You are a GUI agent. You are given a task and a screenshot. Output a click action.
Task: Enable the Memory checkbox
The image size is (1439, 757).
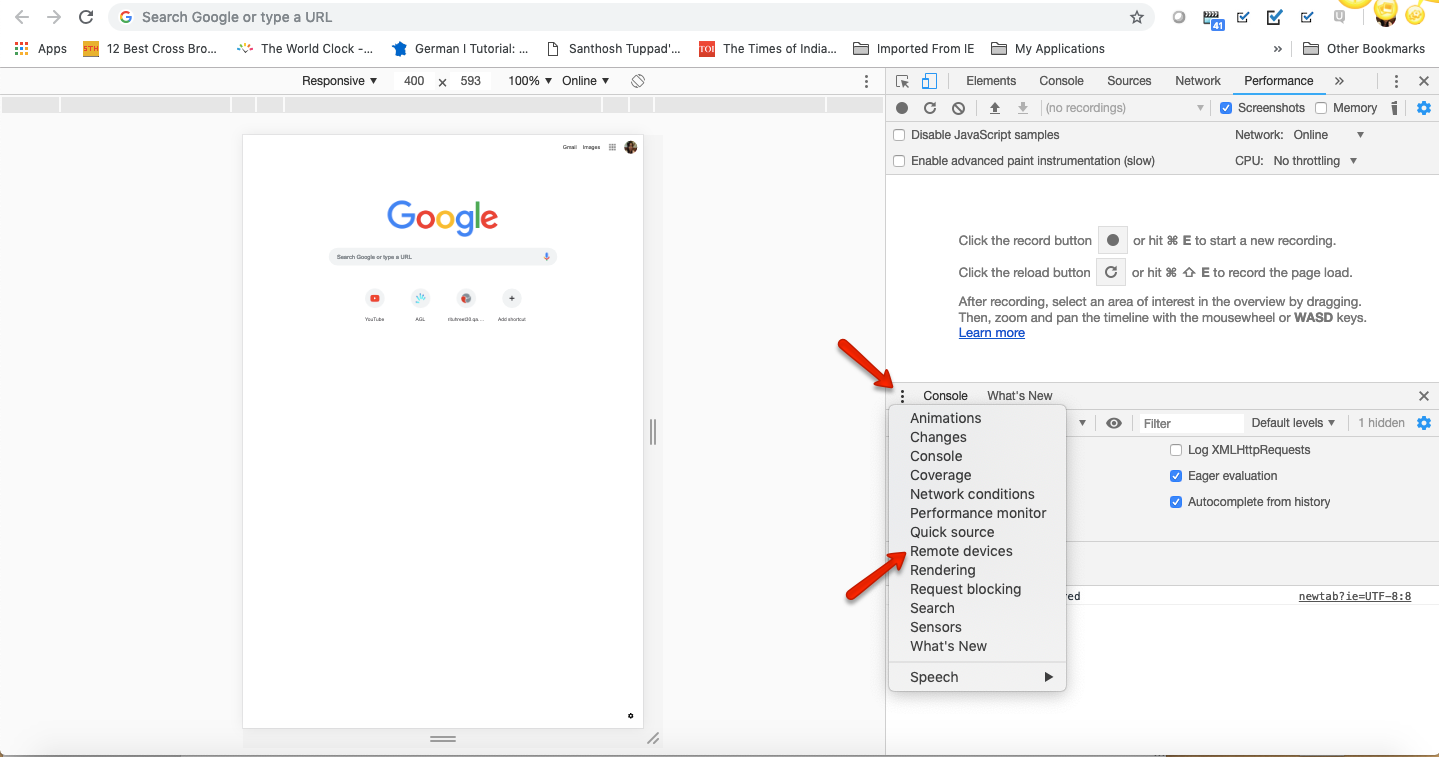1322,107
